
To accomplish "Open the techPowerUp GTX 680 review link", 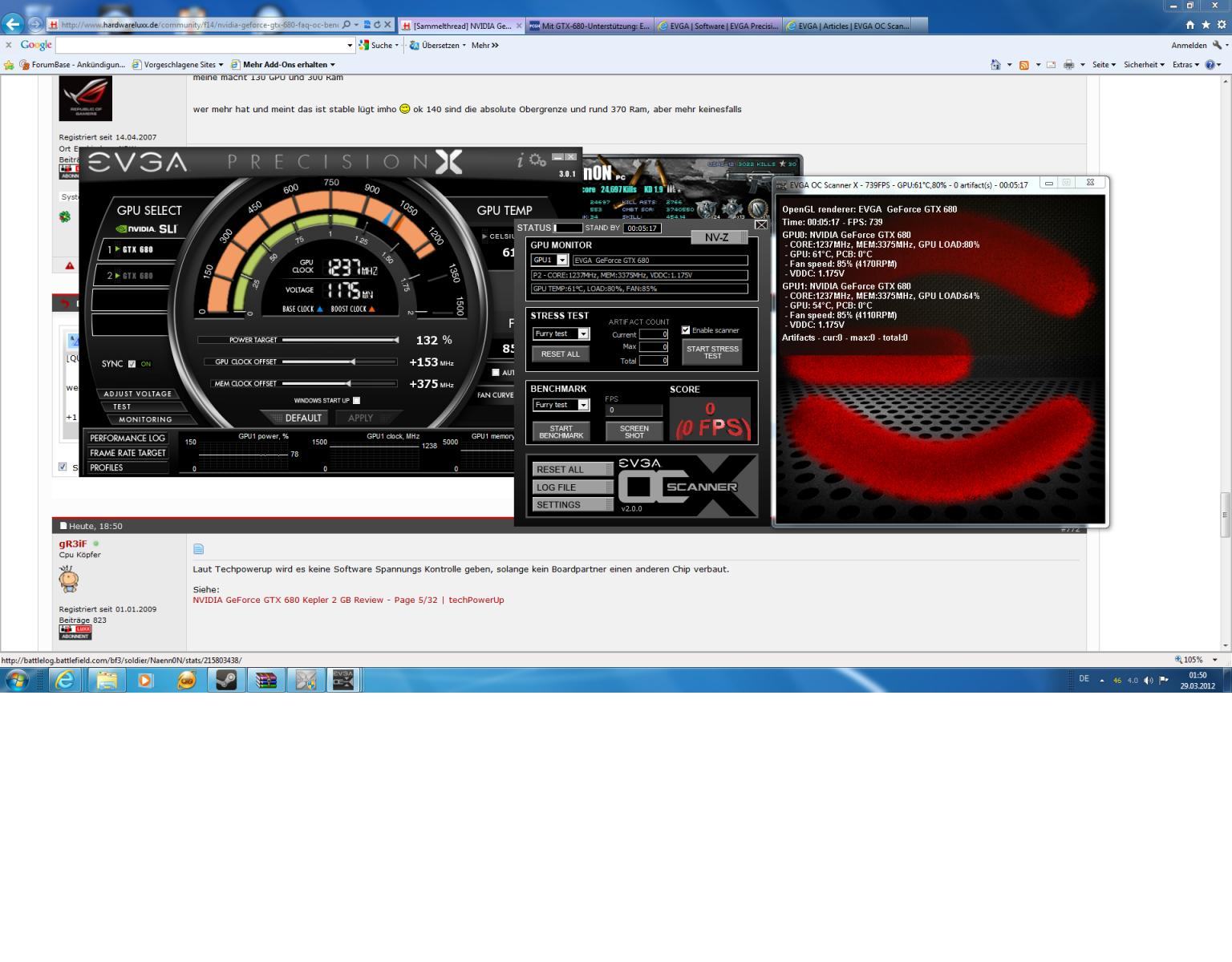I will tap(348, 600).
